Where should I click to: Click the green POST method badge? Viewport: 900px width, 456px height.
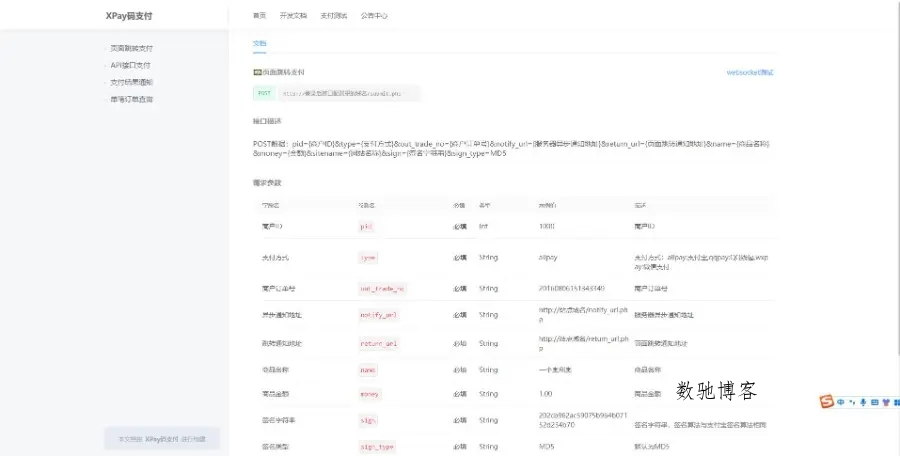(264, 93)
